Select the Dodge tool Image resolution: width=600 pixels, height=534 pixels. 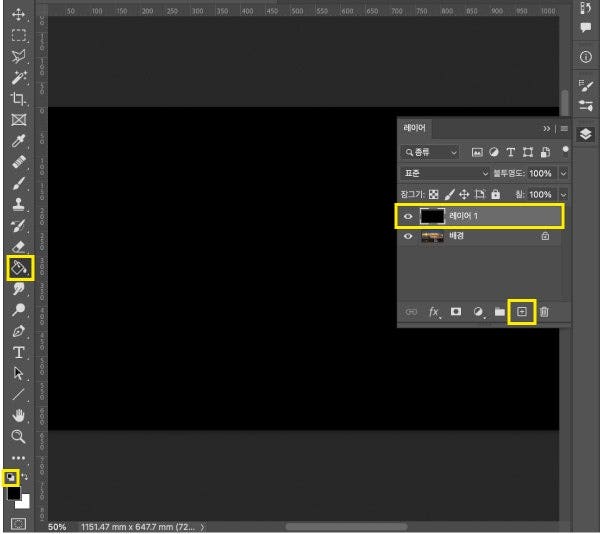18,310
